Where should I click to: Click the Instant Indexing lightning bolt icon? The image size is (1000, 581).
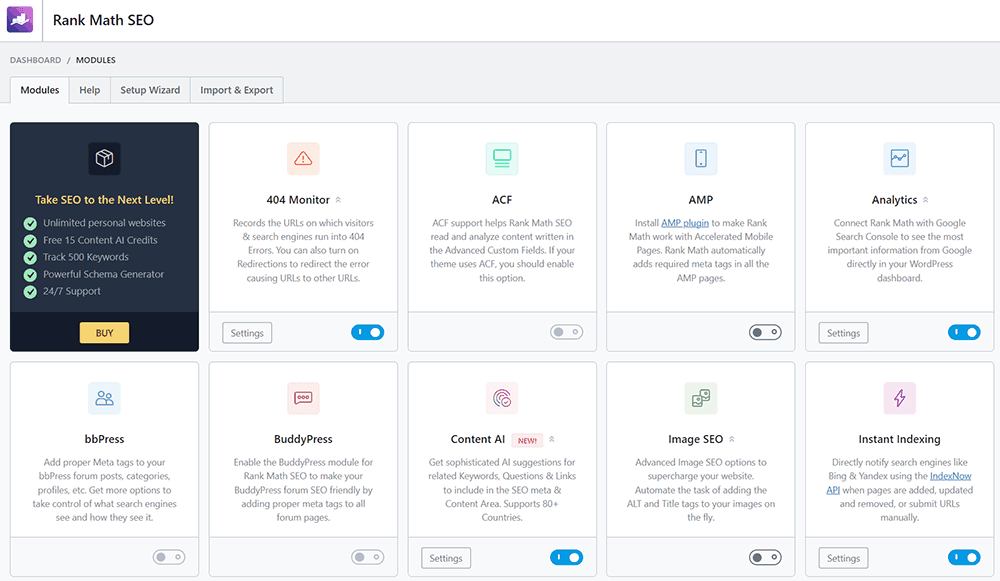pyautogui.click(x=900, y=398)
